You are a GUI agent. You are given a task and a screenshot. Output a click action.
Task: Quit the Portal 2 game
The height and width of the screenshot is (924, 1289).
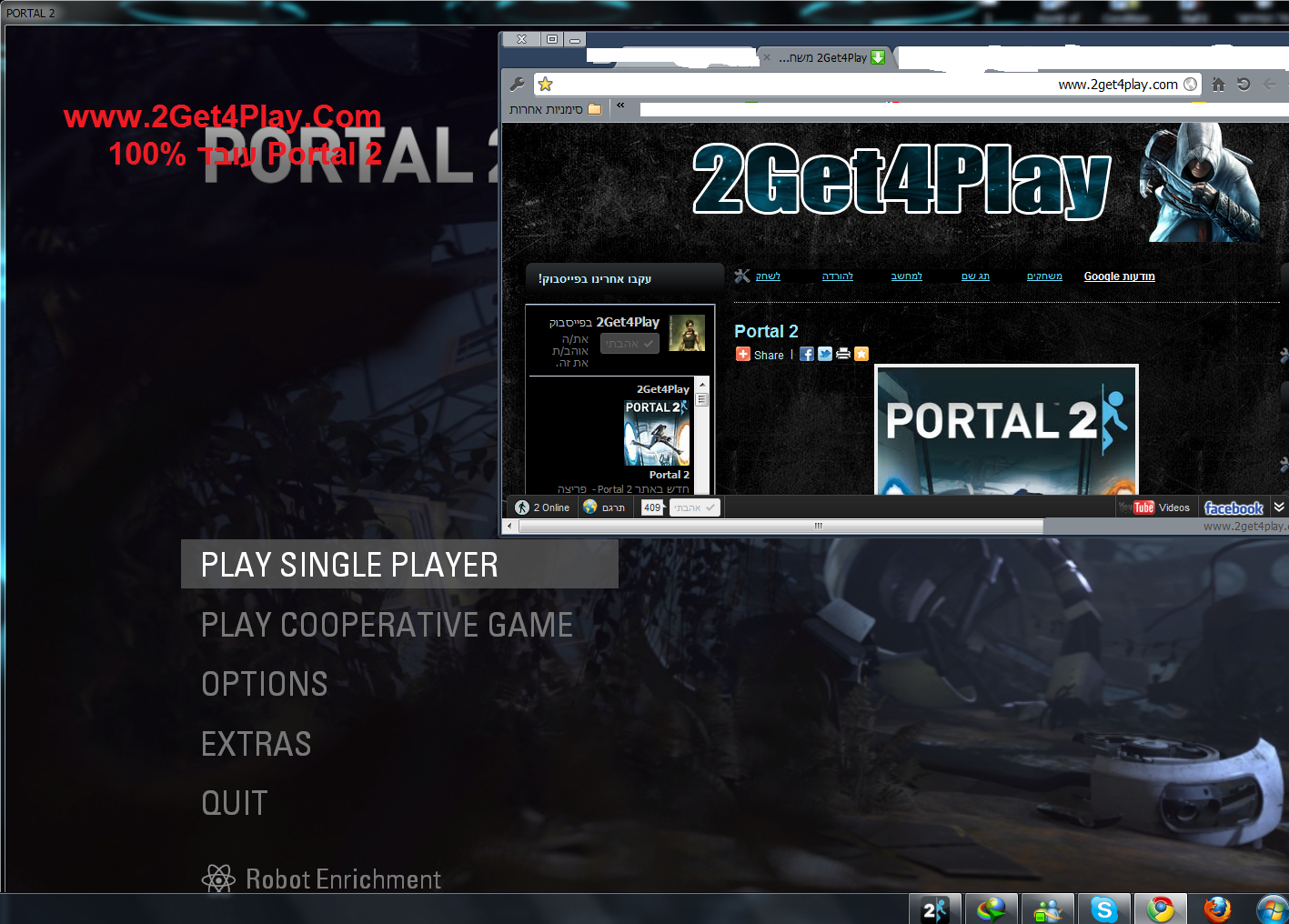234,803
